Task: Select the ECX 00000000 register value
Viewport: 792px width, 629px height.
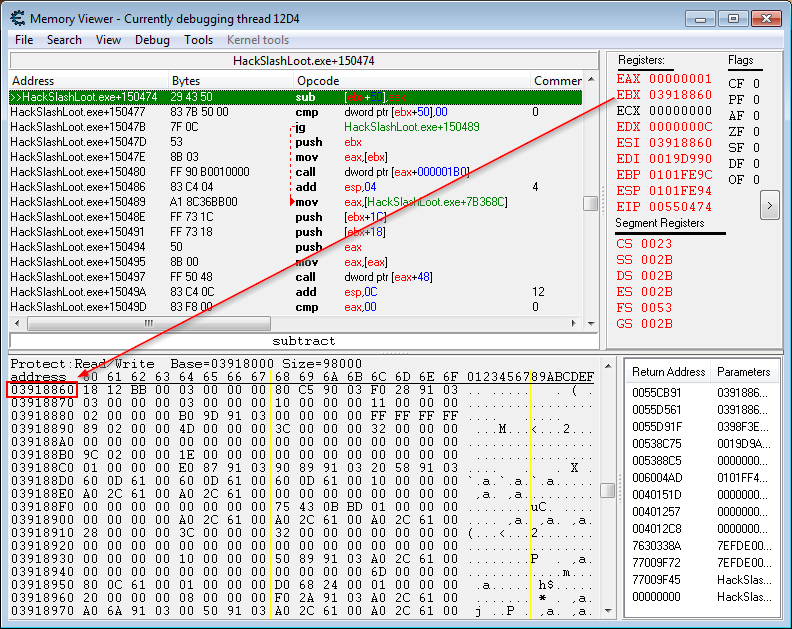Action: 664,111
